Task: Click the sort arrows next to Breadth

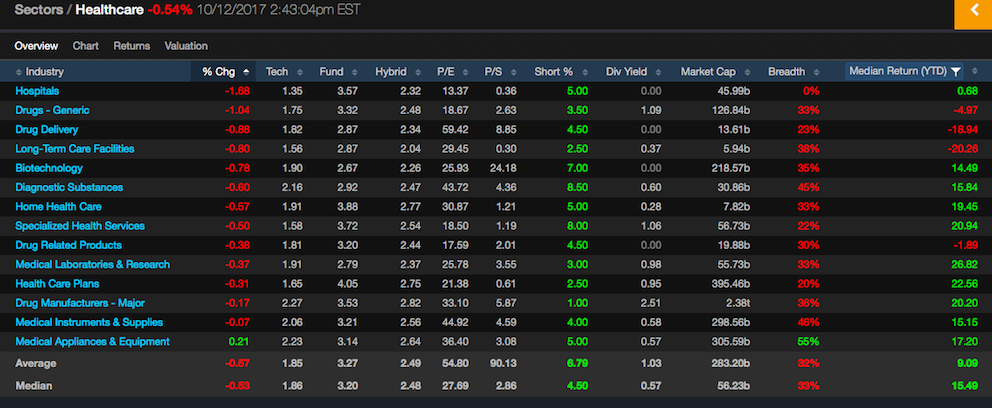Action: point(817,72)
